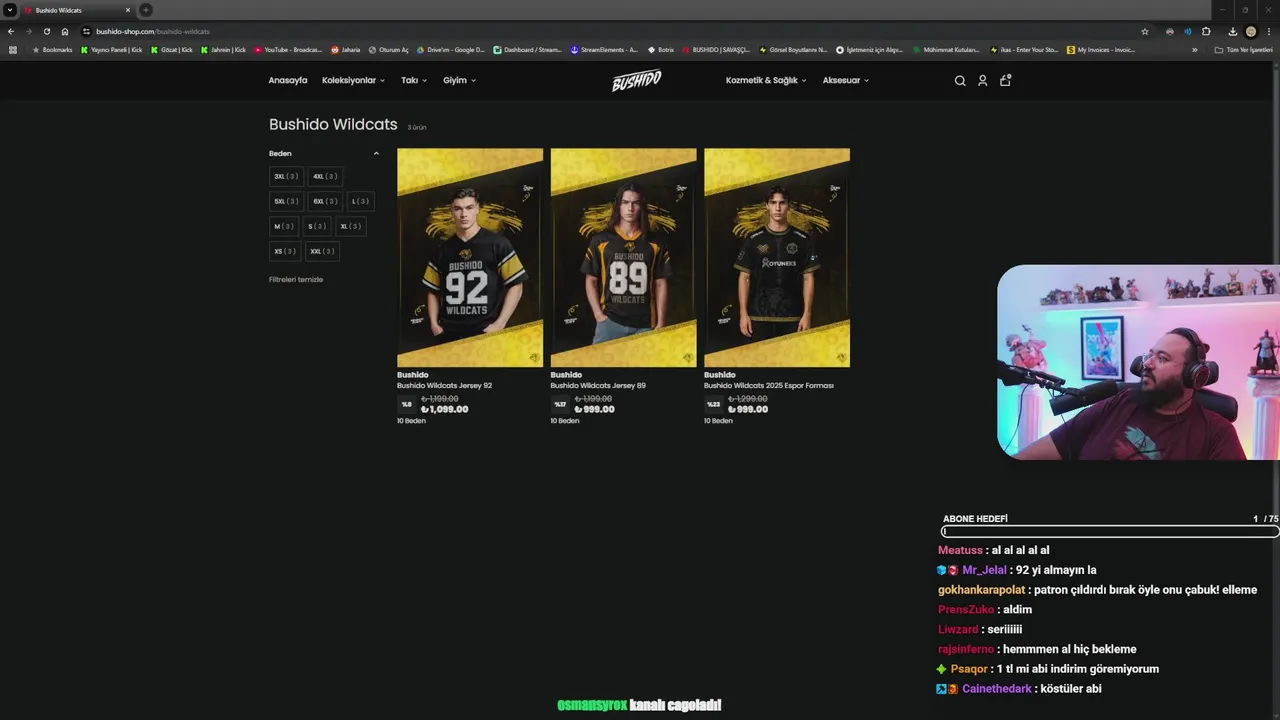This screenshot has height=720, width=1280.
Task: Expand the Kozmetik & Sağlık menu
Action: [x=766, y=80]
